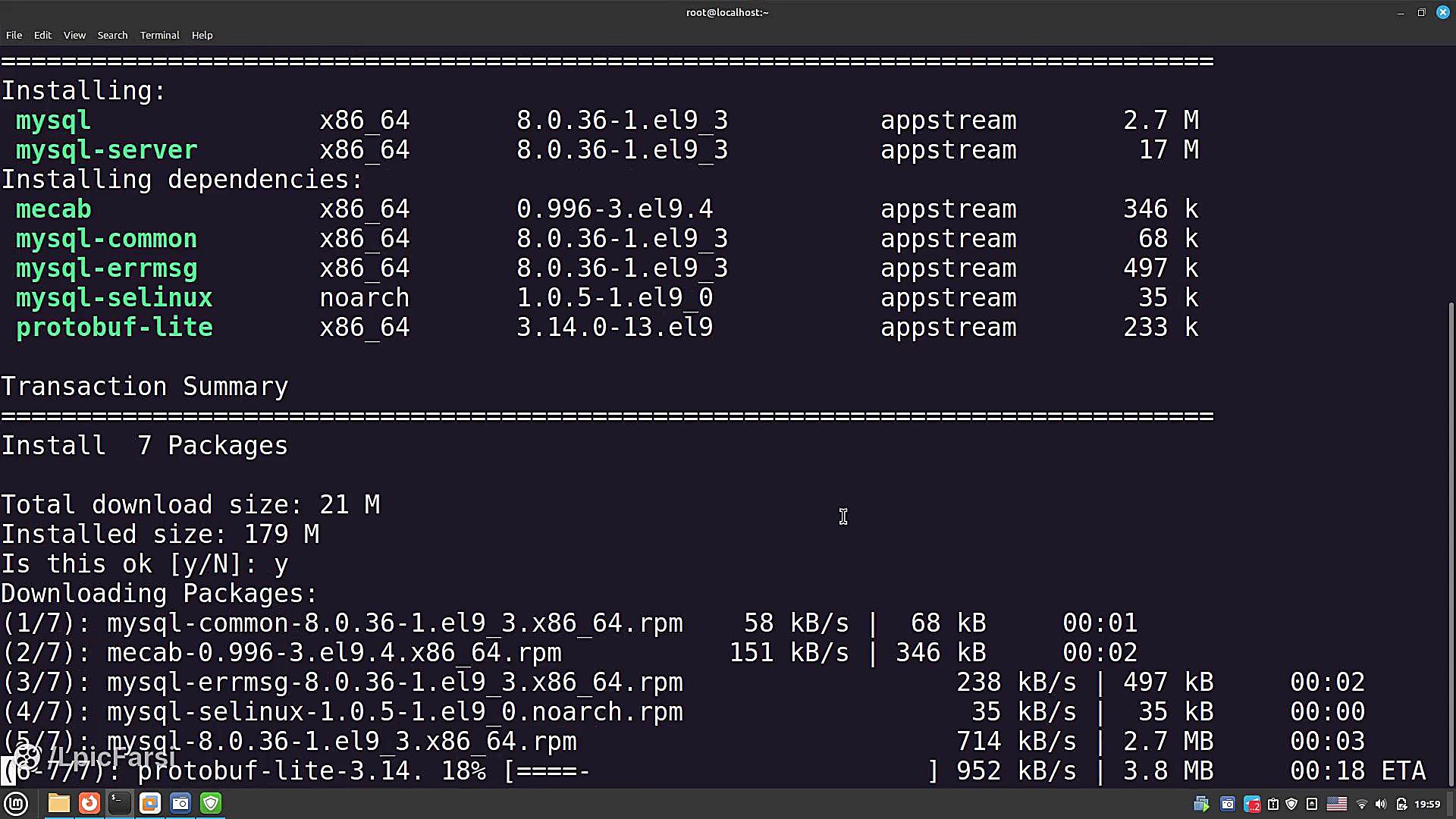Click the 18% download progress bar
Screen dimensions: 1456x819
point(720,771)
